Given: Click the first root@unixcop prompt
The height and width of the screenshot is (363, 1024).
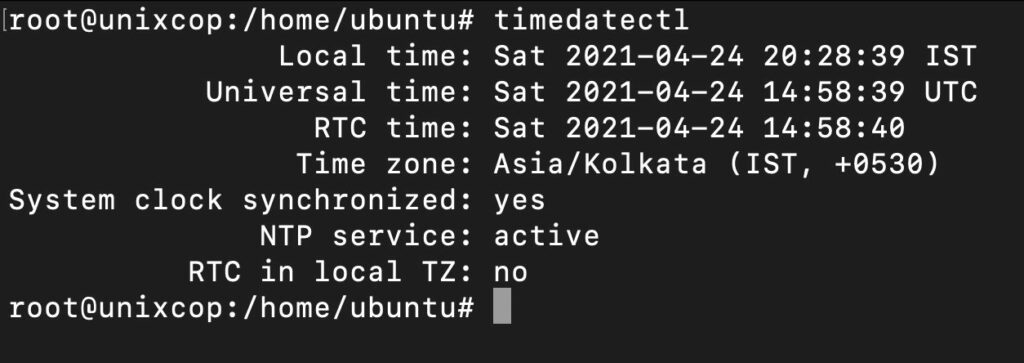Looking at the screenshot, I should (x=241, y=21).
